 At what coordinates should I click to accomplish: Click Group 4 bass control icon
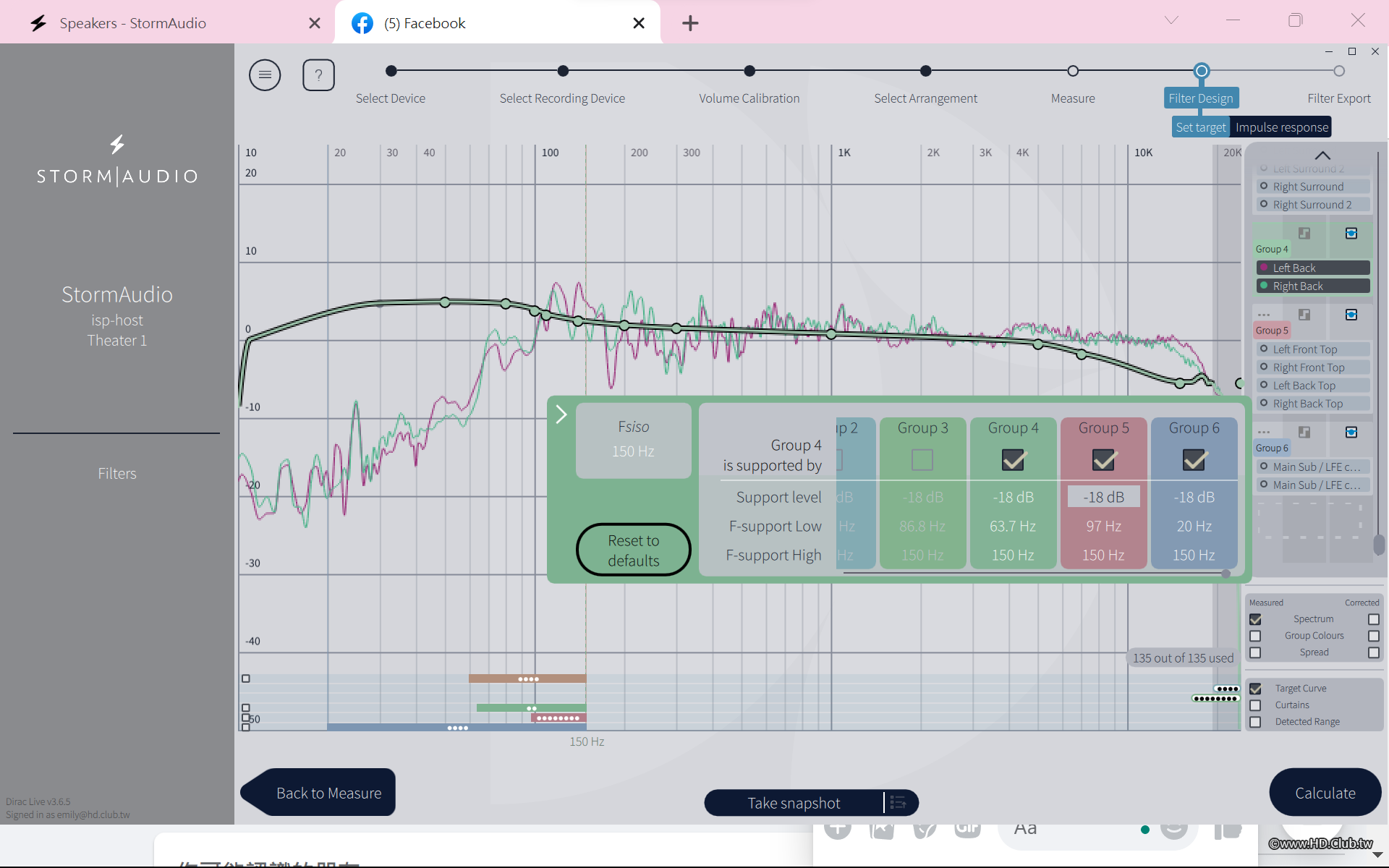pos(1351,233)
